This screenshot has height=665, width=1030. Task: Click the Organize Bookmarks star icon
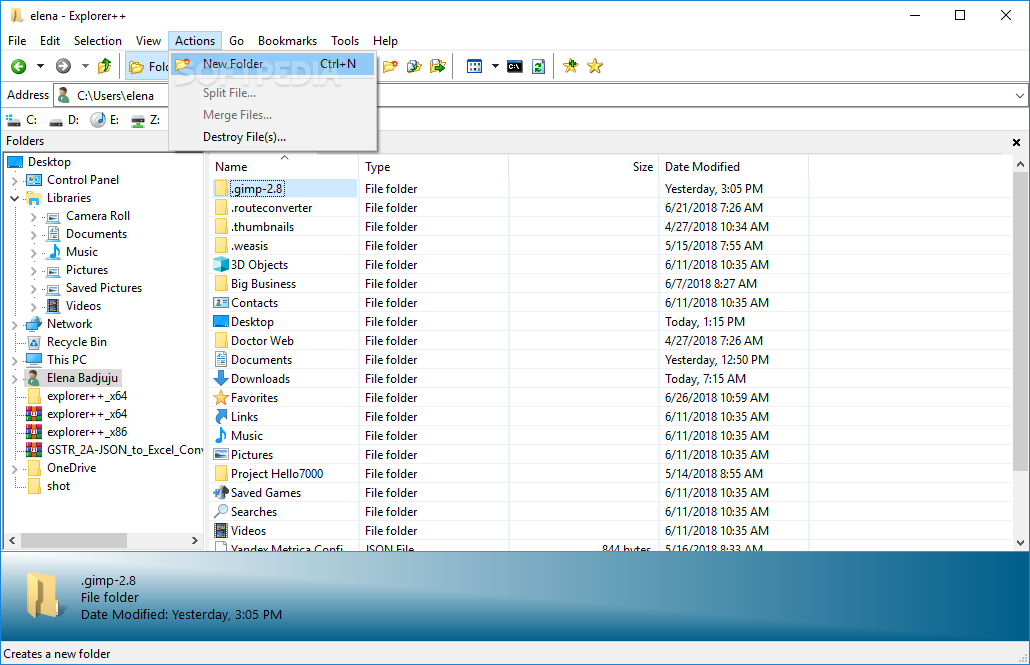pyautogui.click(x=595, y=66)
